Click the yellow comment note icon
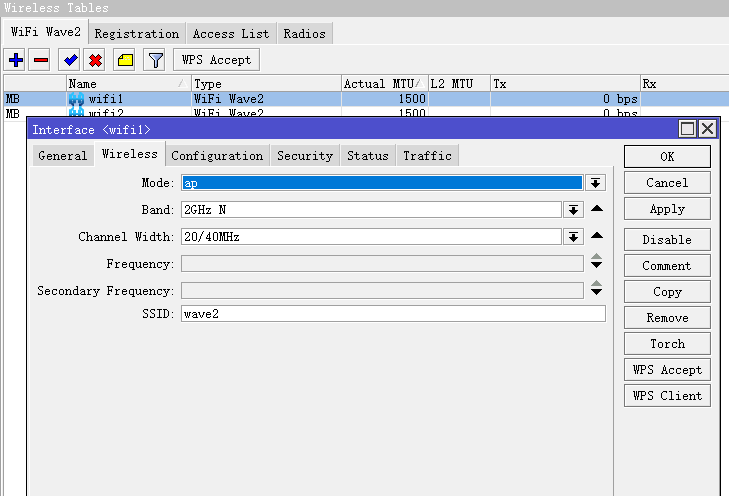 pos(125,60)
